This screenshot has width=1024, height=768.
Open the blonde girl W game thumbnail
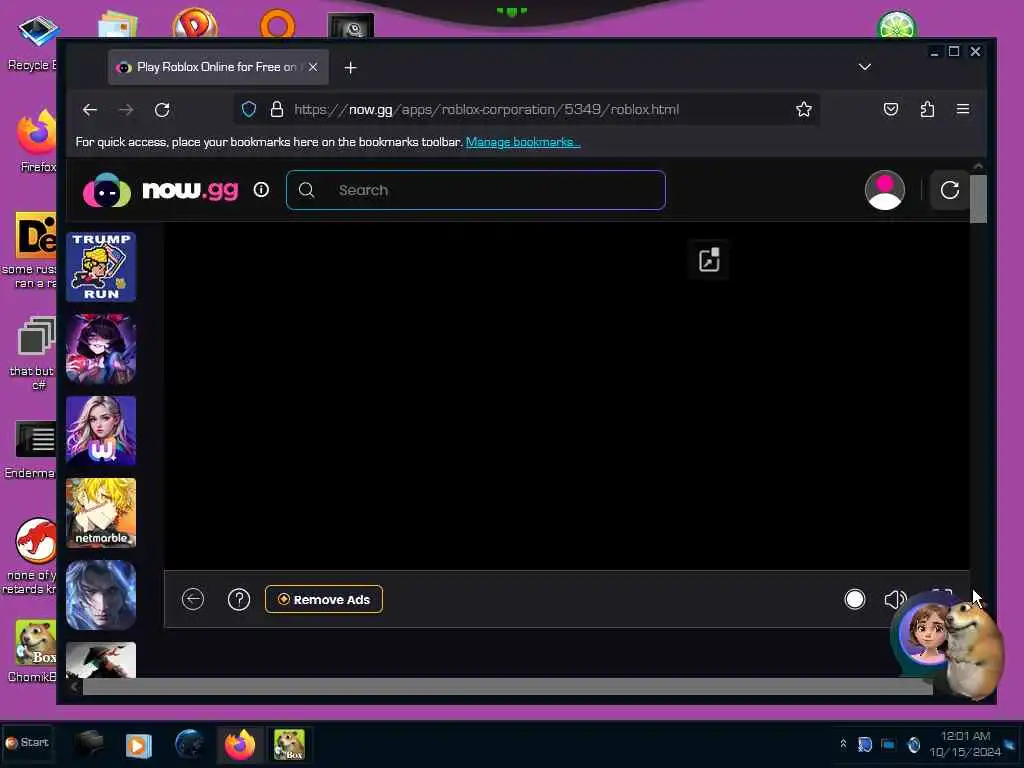[x=101, y=430]
